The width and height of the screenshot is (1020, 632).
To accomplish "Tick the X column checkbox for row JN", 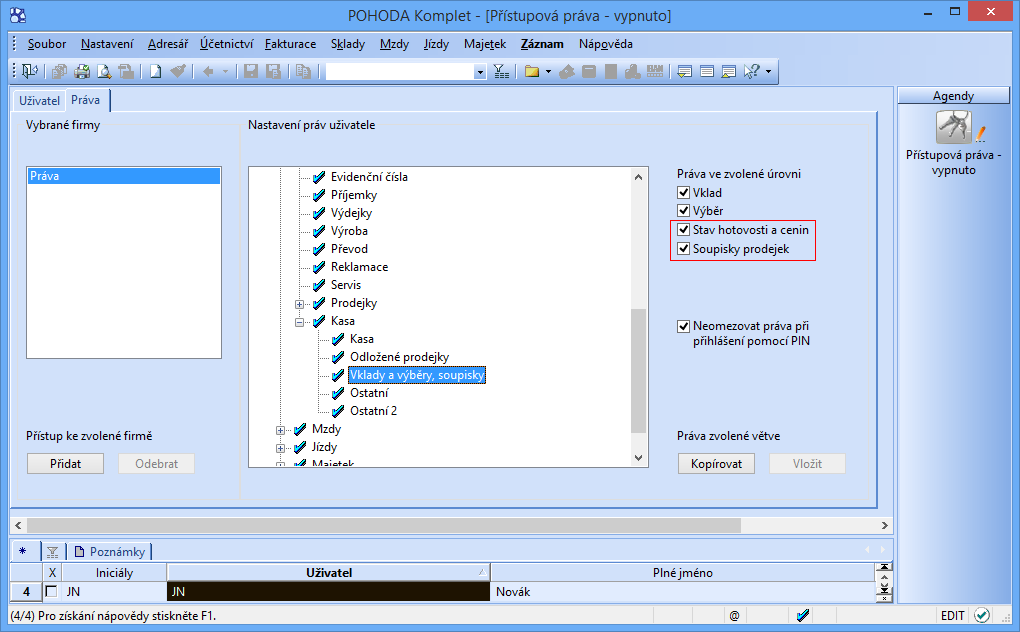I will (51, 592).
